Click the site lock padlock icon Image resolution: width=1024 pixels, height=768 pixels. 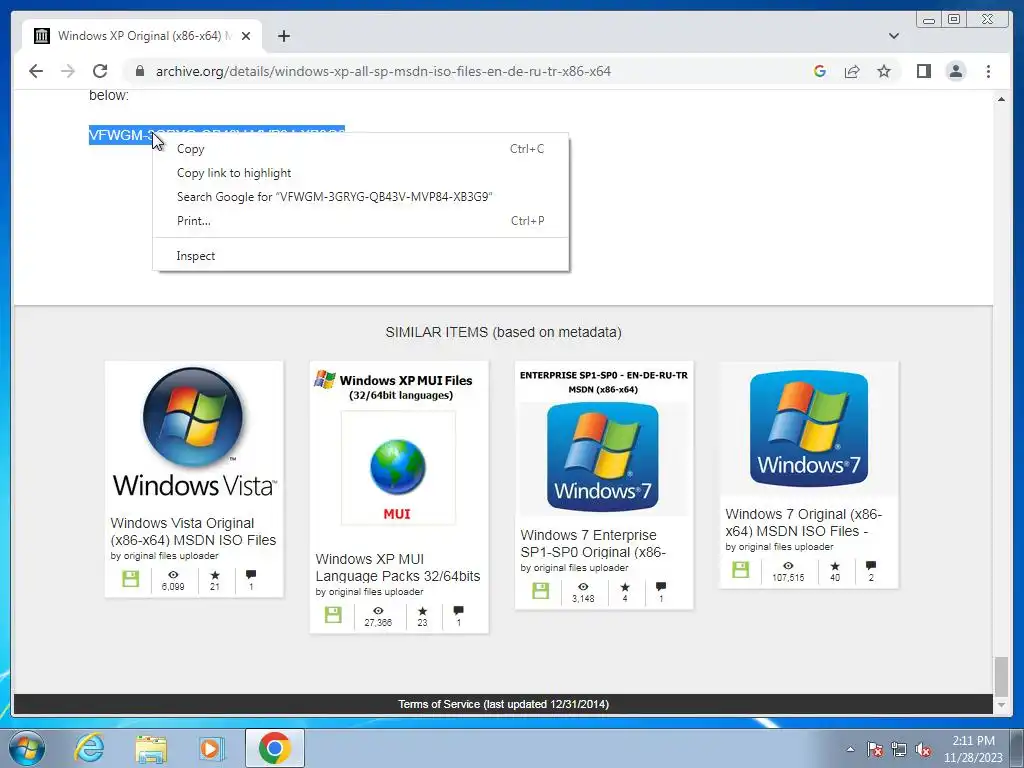[140, 71]
